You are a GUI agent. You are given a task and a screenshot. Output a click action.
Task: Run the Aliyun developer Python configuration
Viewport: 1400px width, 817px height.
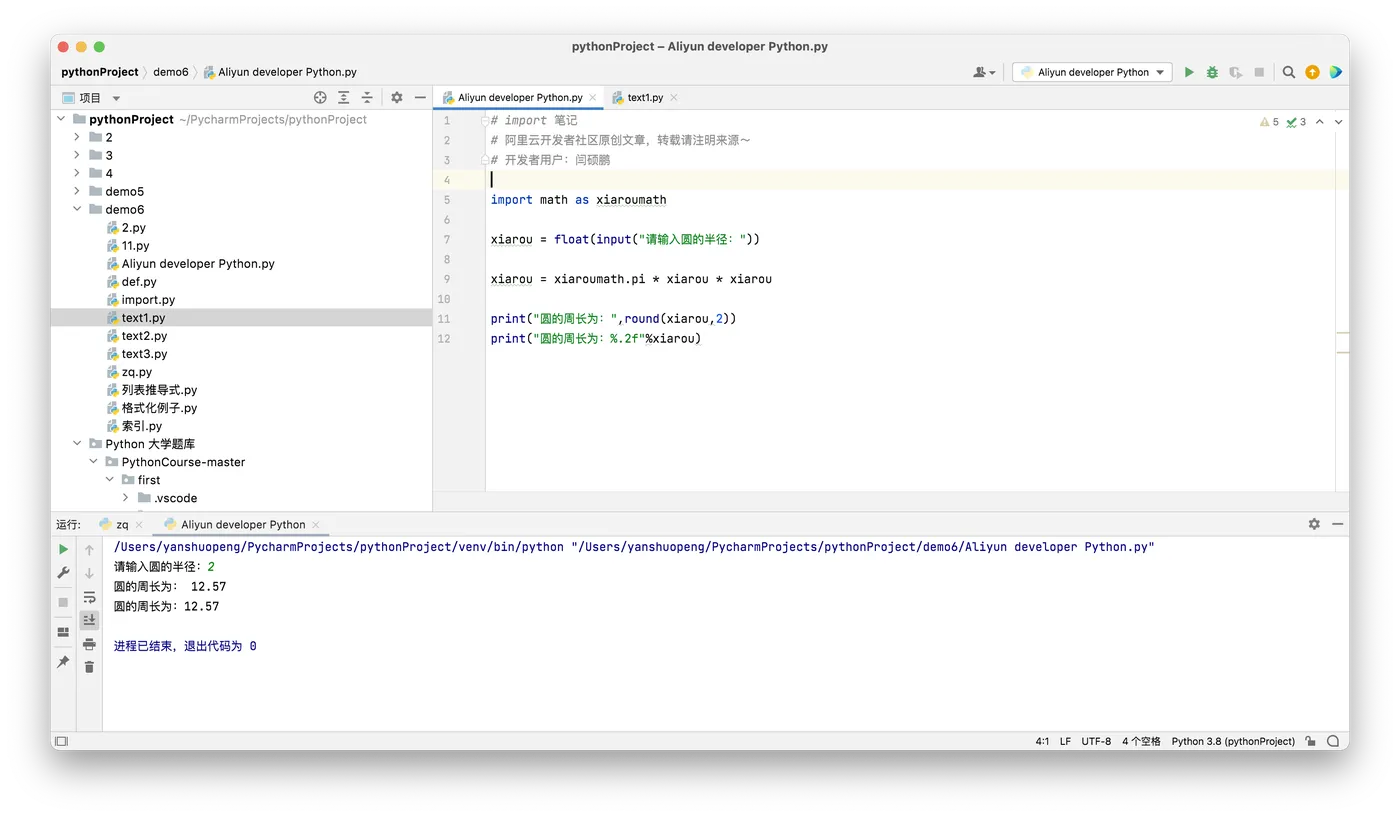(x=1189, y=72)
